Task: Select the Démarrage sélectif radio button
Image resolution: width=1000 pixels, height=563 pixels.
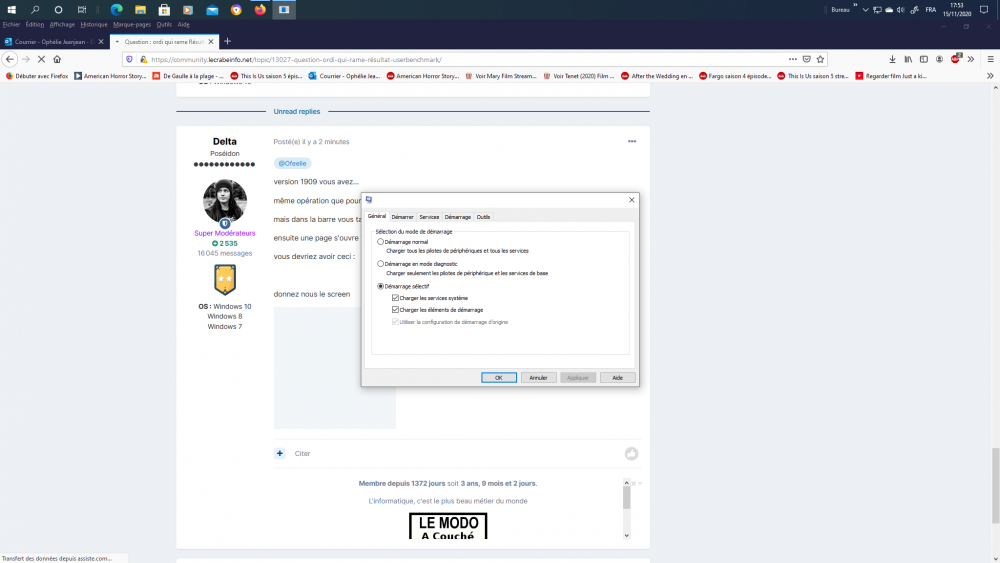Action: point(381,286)
